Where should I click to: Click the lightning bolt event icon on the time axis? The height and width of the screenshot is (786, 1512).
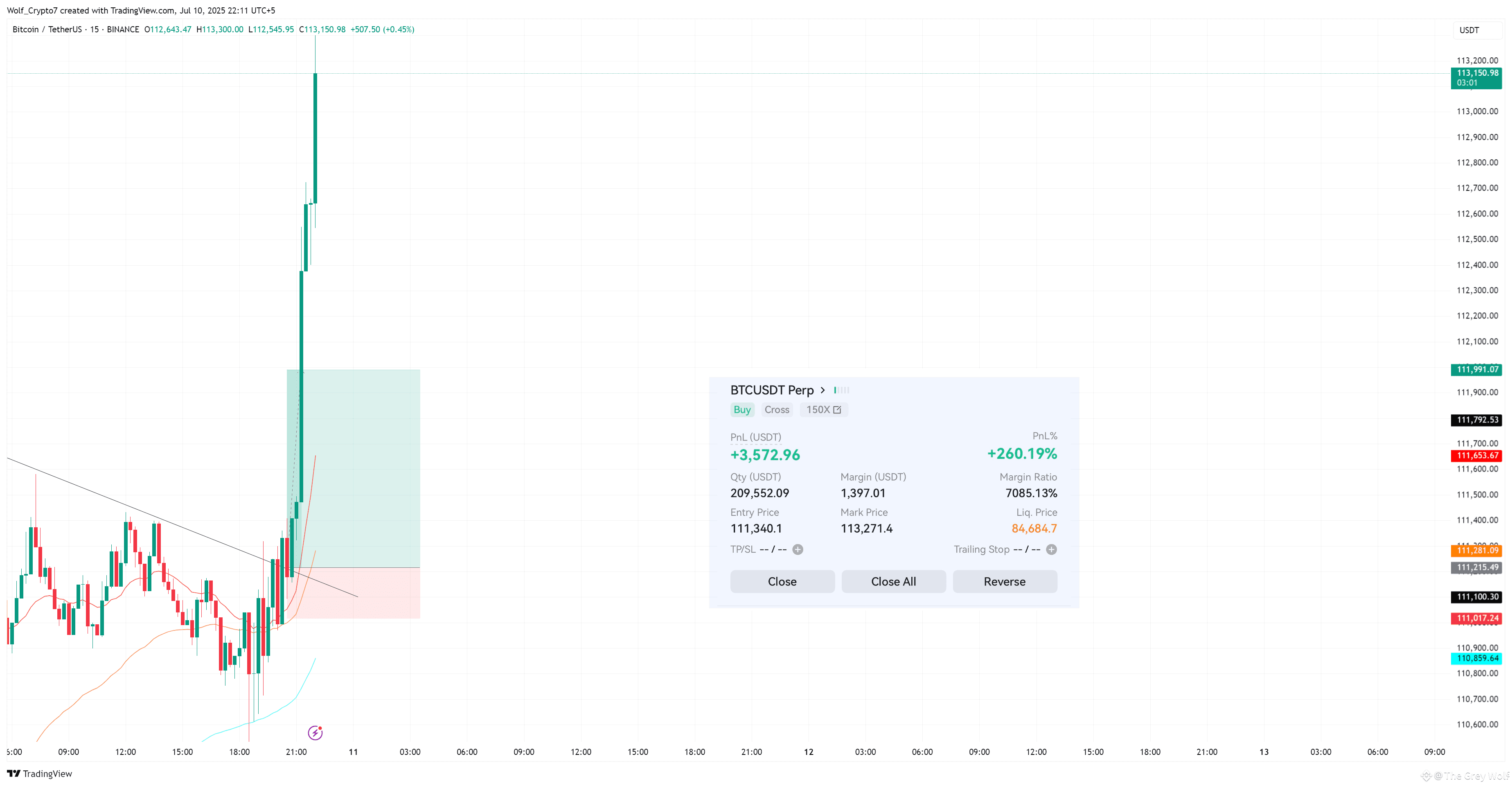coord(315,732)
